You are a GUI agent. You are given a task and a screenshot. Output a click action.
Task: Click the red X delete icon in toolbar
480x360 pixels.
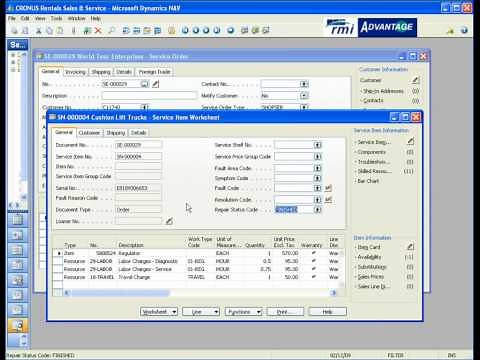coord(98,31)
